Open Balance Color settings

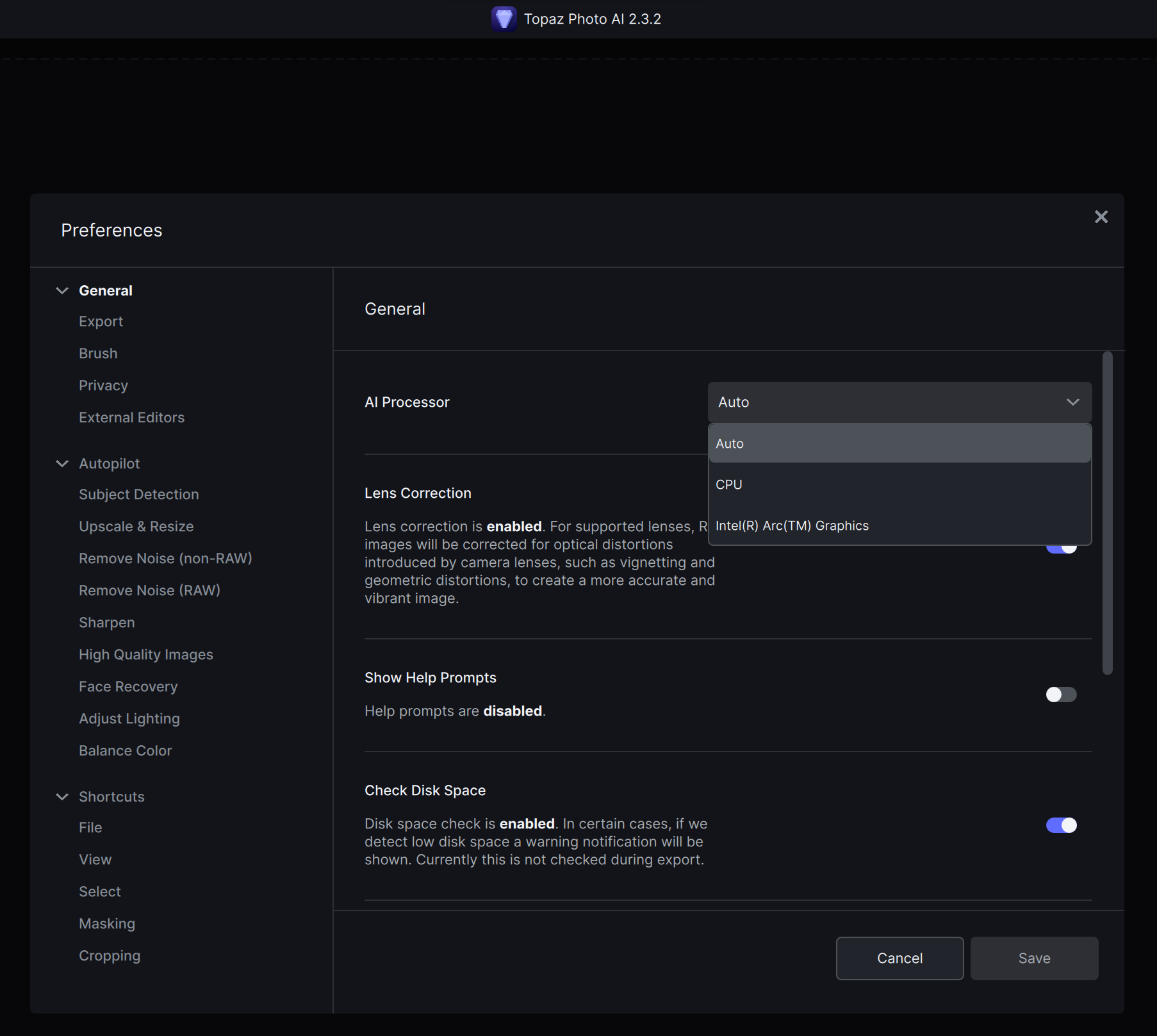(125, 751)
